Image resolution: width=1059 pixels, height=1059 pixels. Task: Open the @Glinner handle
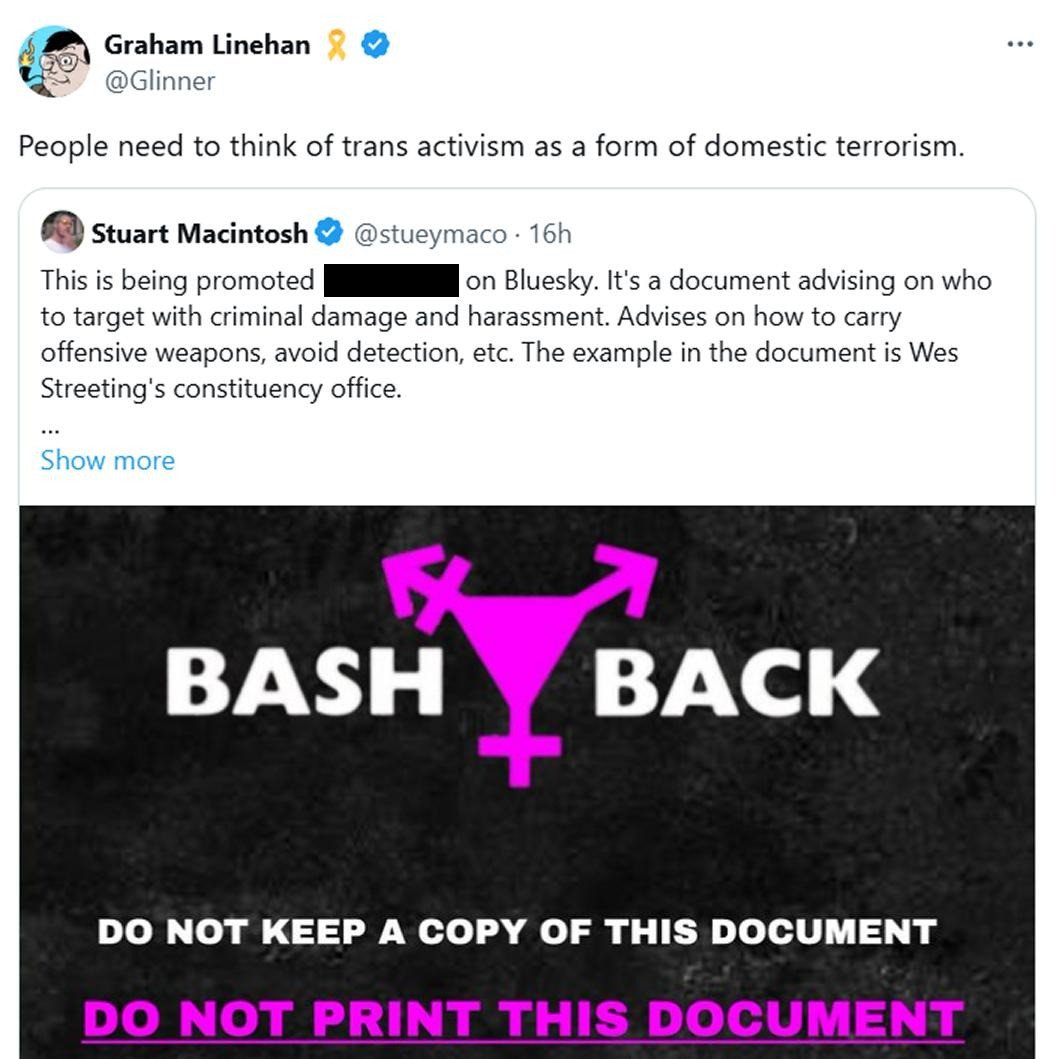(x=159, y=81)
